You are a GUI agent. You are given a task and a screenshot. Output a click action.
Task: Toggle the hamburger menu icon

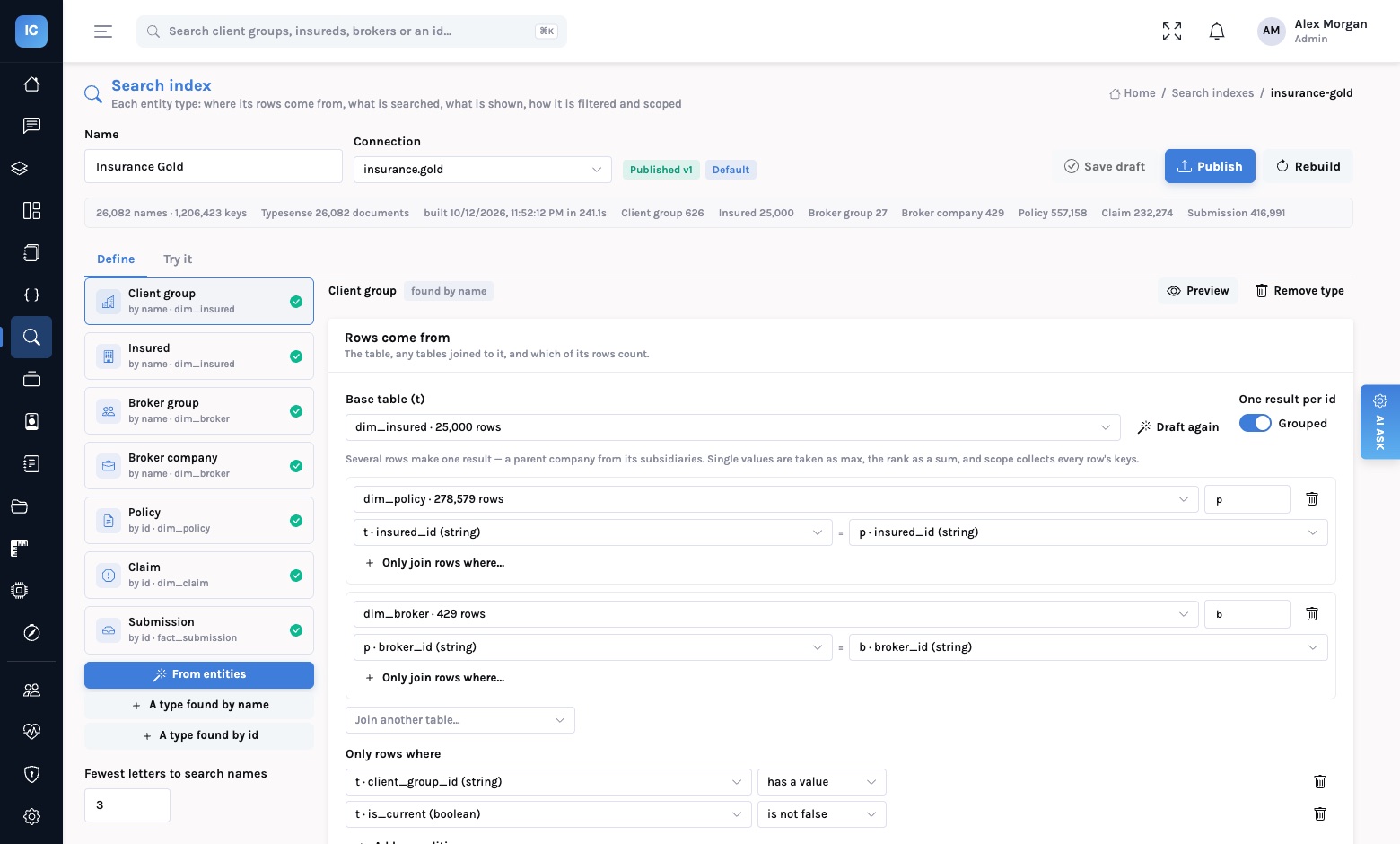103,31
